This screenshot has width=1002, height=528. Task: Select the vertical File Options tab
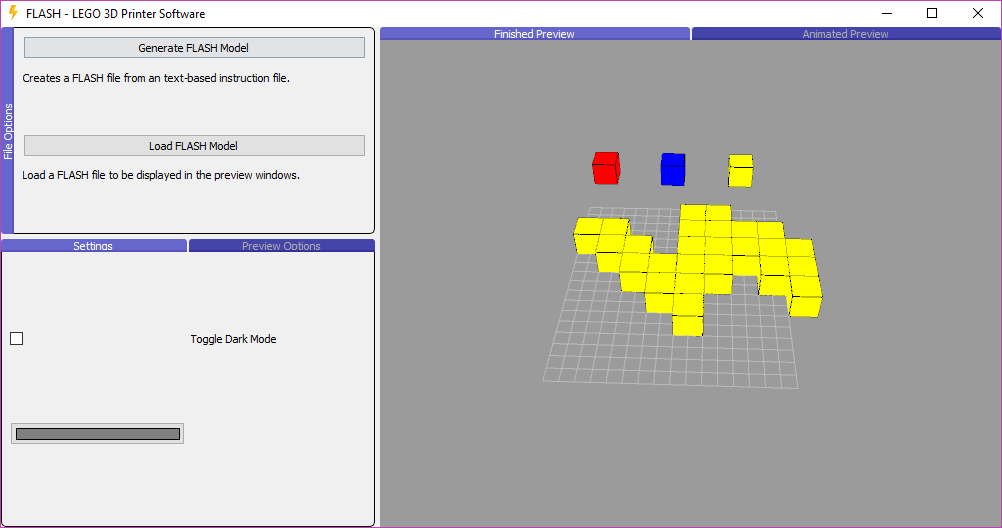click(8, 131)
